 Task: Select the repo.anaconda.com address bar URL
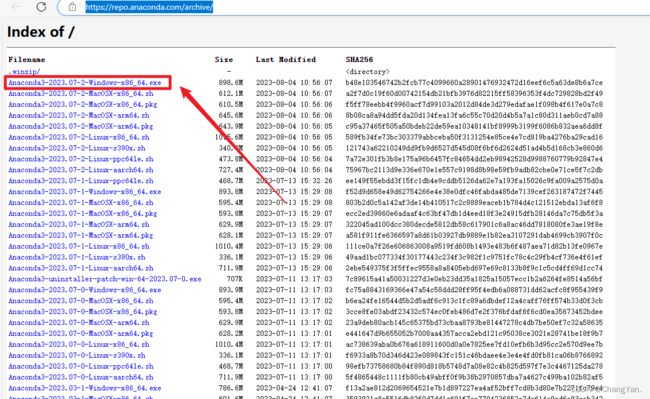coord(149,7)
